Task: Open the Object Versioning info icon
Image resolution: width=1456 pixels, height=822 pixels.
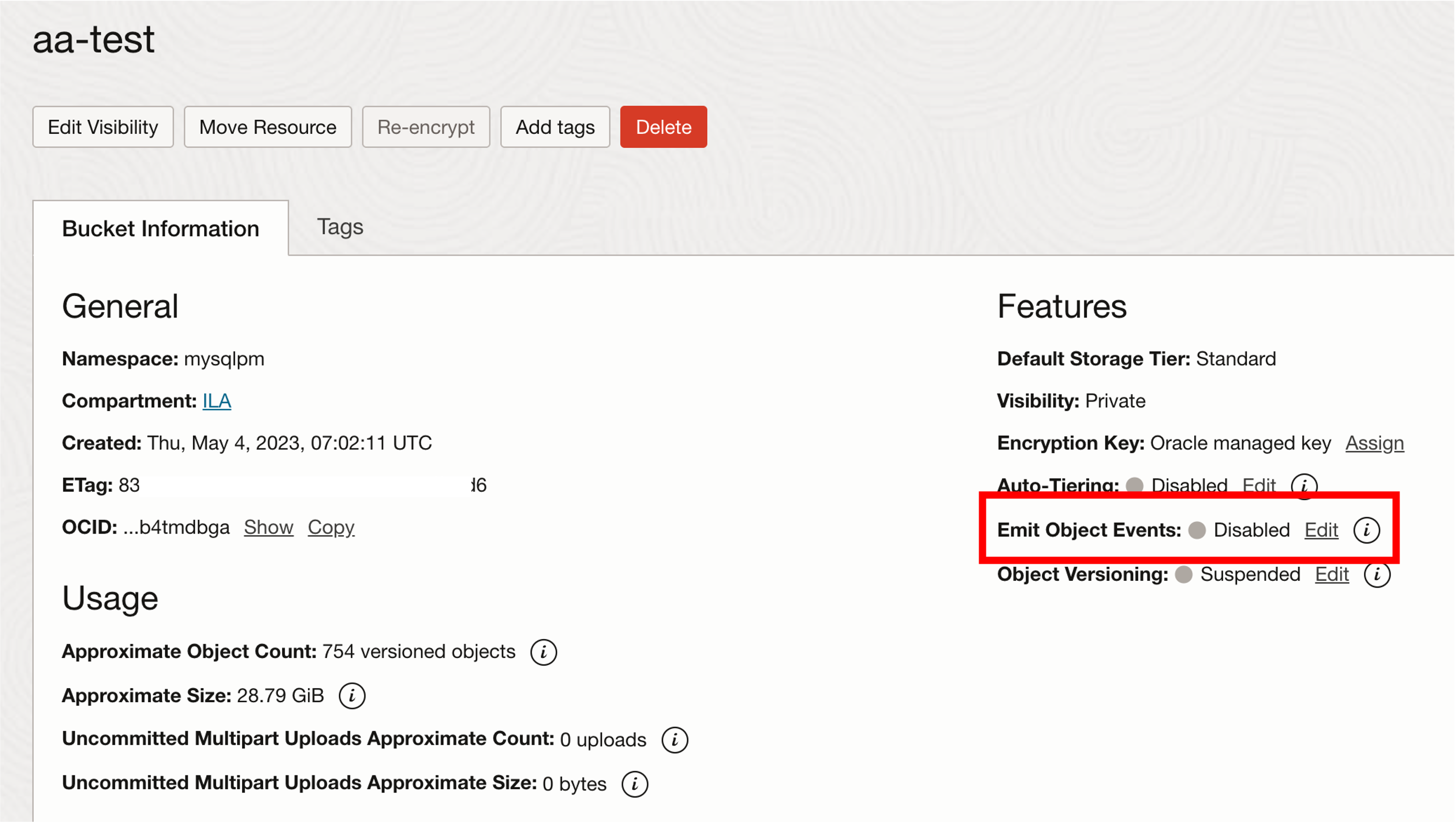Action: click(1378, 575)
